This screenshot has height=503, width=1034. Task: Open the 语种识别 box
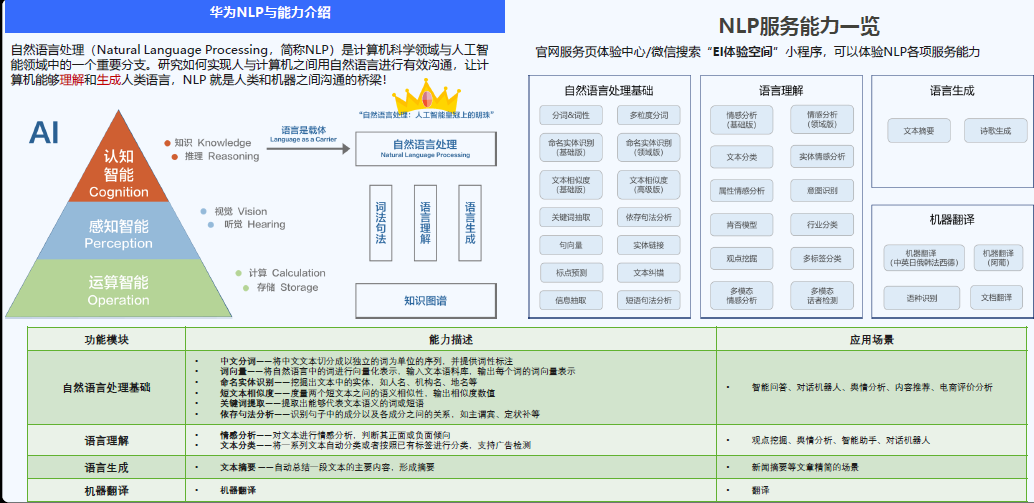click(921, 297)
